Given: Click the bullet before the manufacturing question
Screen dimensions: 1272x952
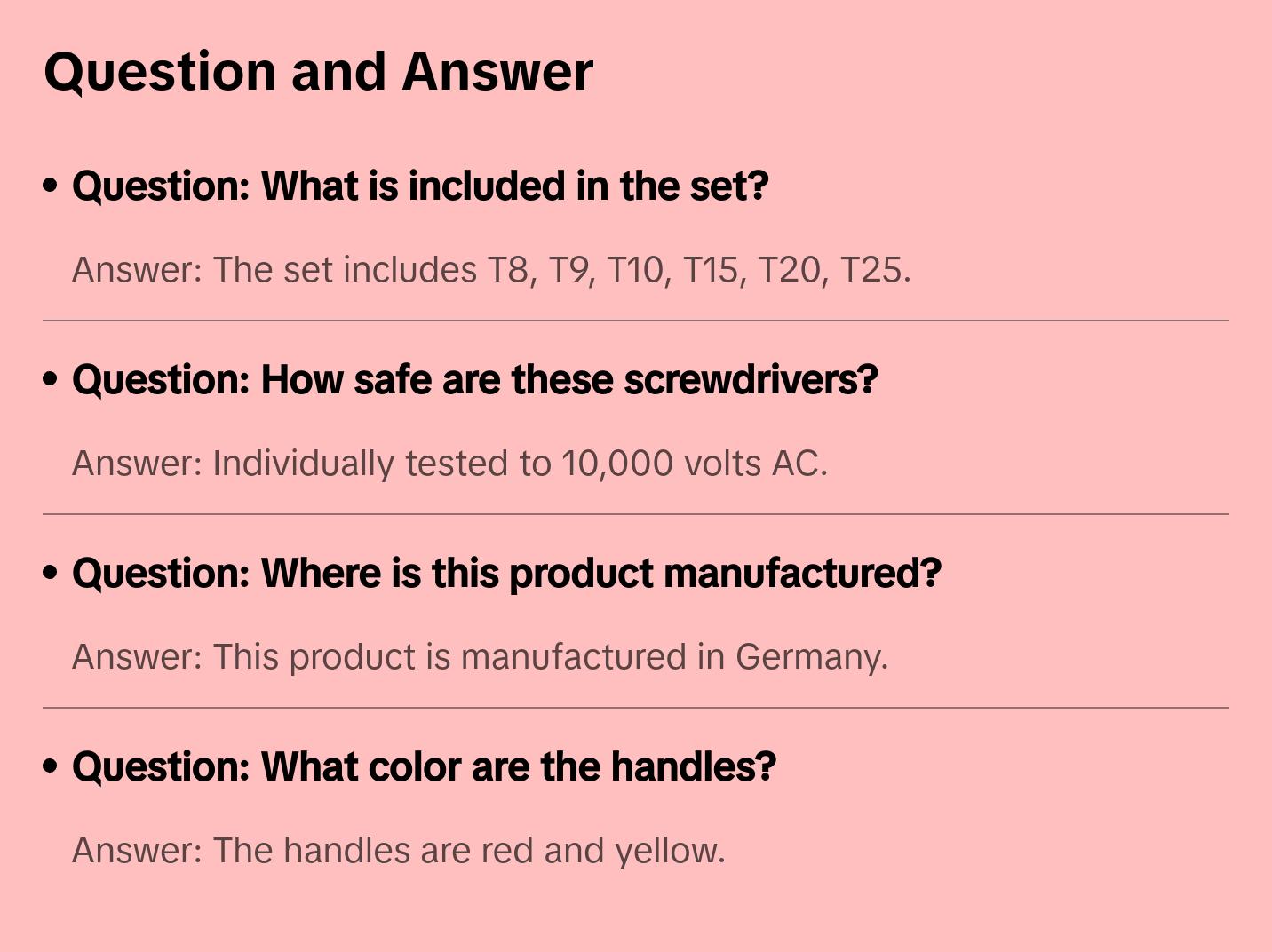Looking at the screenshot, I should pyautogui.click(x=51, y=574).
